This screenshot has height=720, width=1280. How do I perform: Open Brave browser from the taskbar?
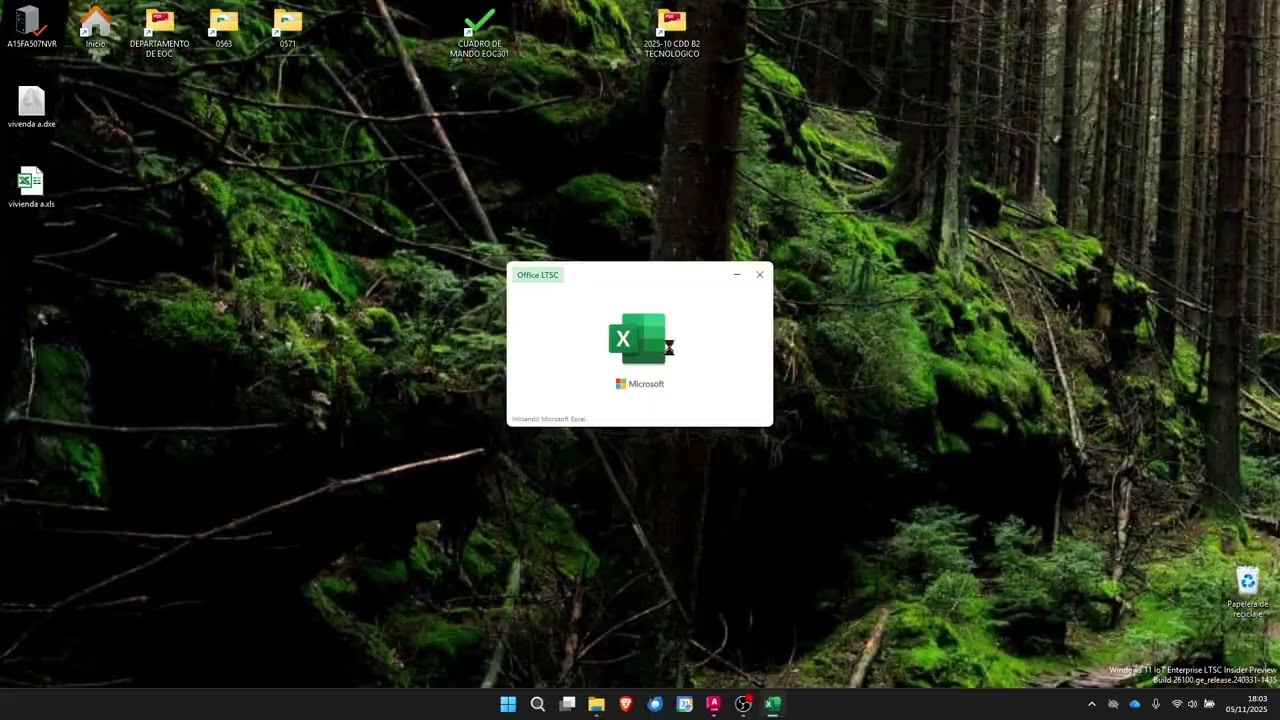coord(626,704)
